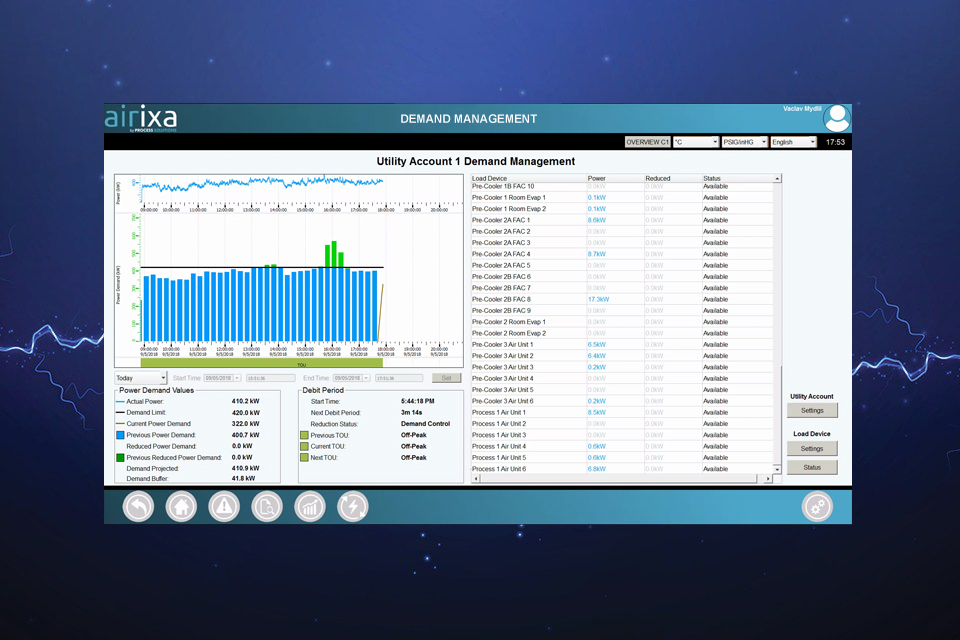Select the Pre-Cooler 3 Air Unit 6 row
Viewport: 960px width, 640px height.
tap(621, 401)
